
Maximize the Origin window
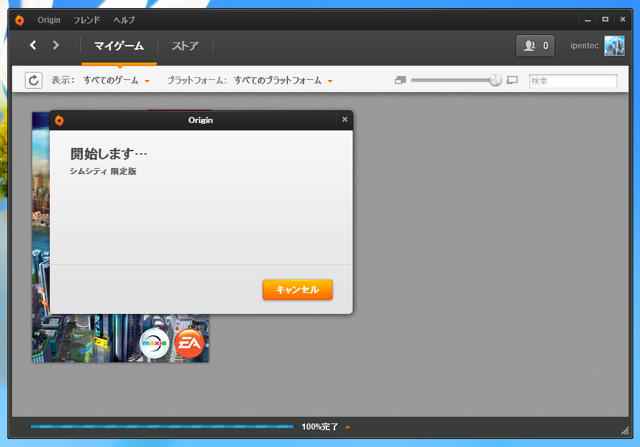(x=605, y=20)
